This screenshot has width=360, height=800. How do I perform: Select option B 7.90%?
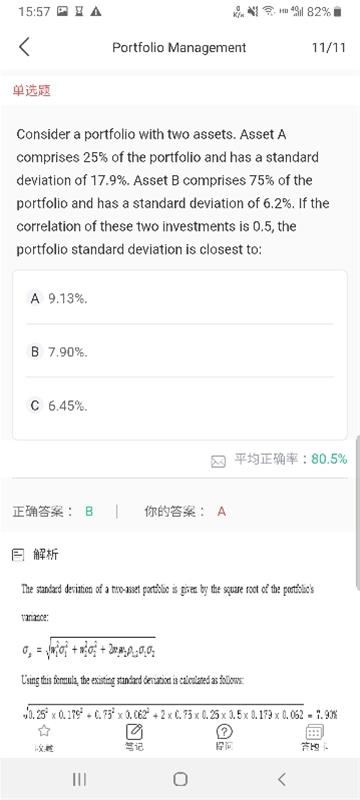[x=179, y=352]
